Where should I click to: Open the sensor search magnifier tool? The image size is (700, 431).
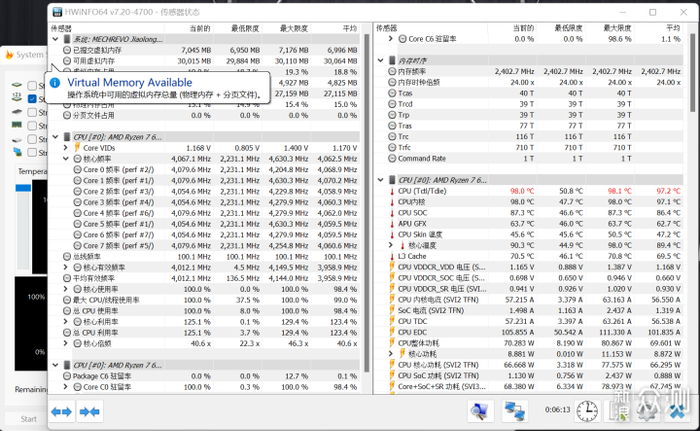click(479, 411)
